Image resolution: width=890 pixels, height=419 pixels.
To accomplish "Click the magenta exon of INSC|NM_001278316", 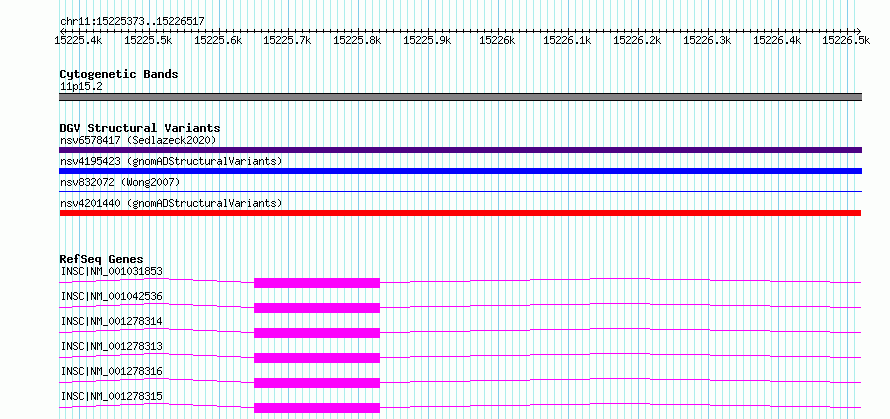I will tap(317, 383).
